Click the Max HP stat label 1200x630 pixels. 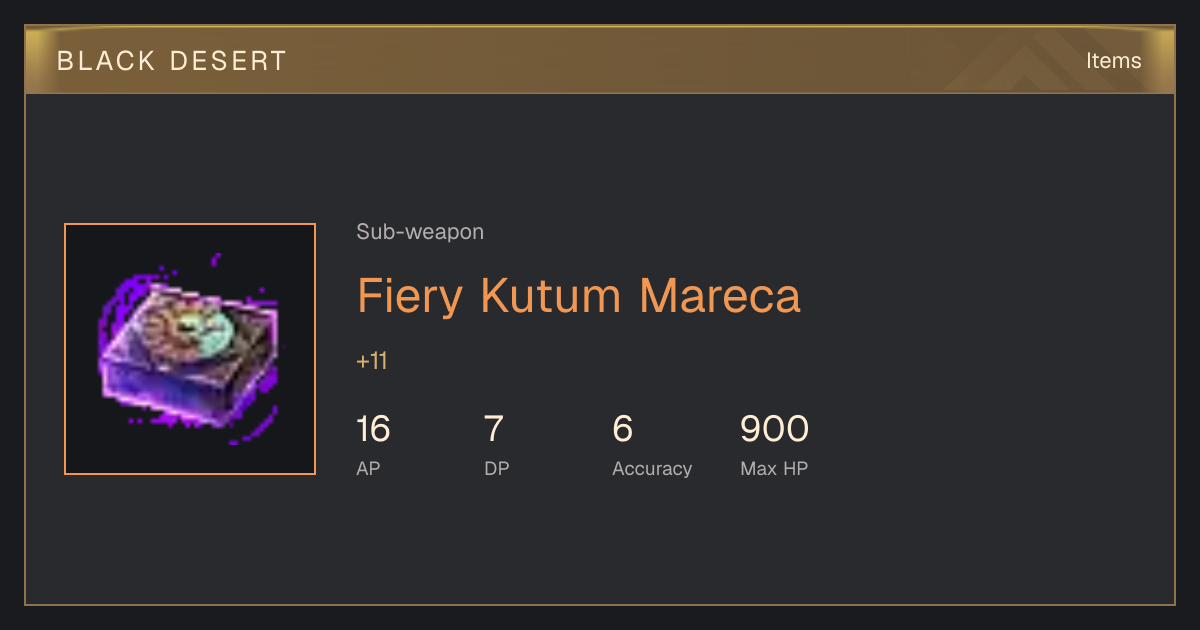774,468
